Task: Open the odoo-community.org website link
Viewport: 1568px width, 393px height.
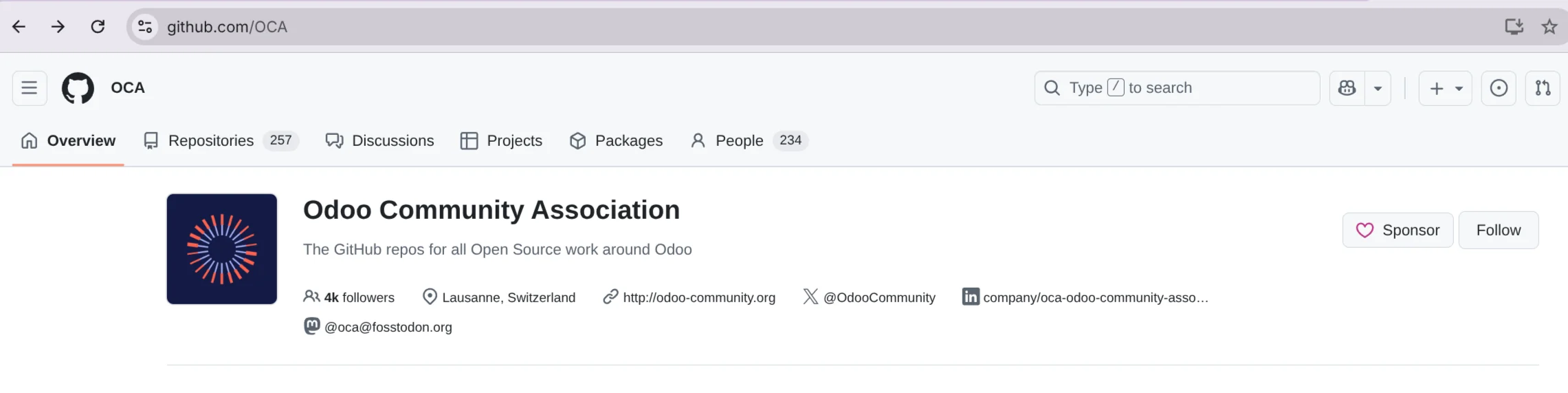Action: pos(698,297)
